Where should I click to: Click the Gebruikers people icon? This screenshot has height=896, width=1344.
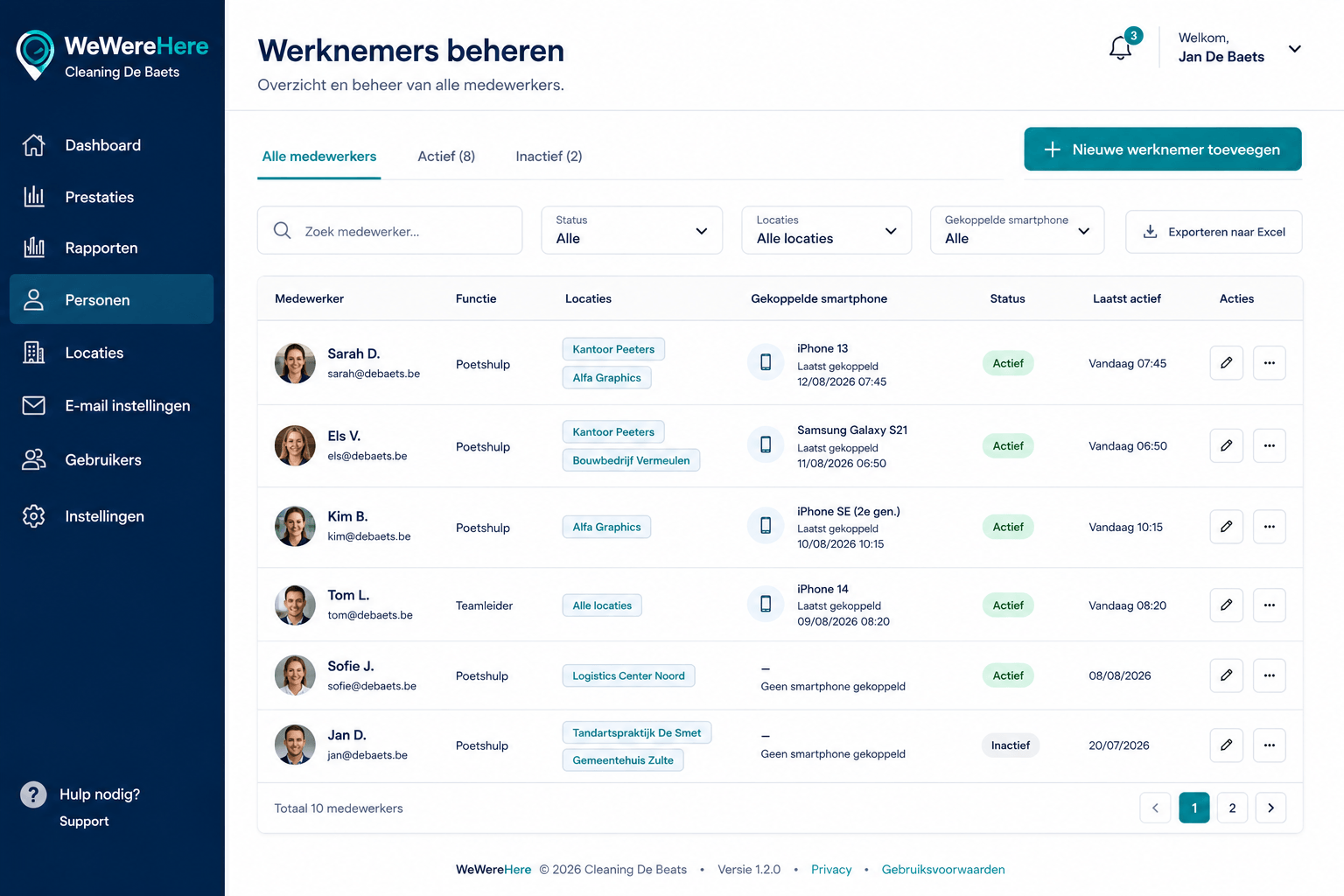[x=34, y=459]
